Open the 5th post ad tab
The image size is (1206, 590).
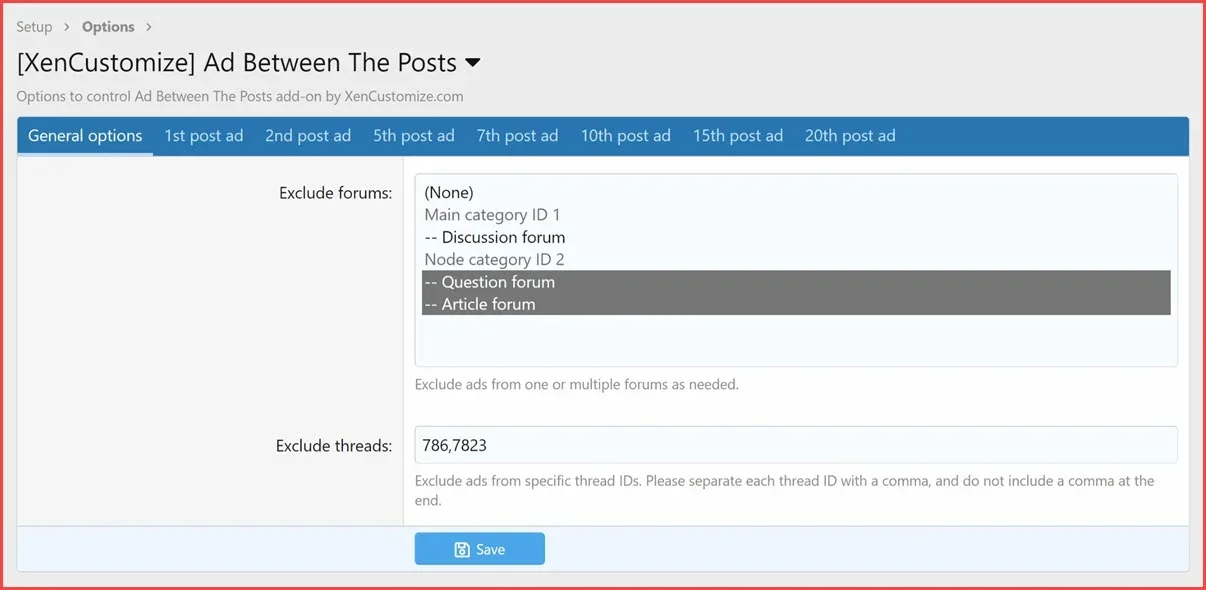(x=413, y=135)
